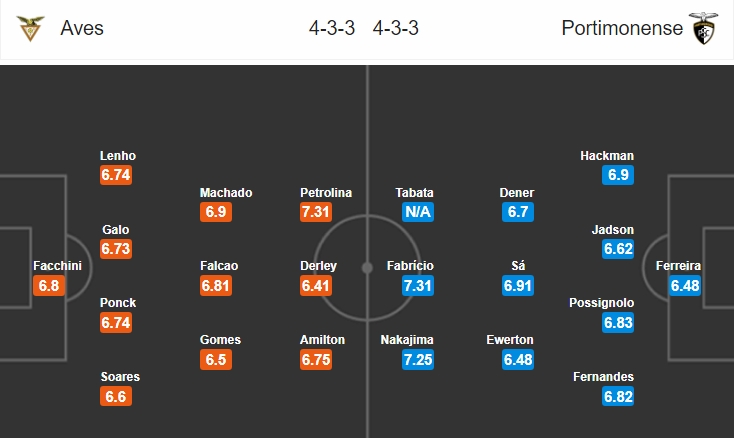Select Ferreira's 6.48 rating badge
Viewport: 734px width, 438px height.
pos(685,286)
